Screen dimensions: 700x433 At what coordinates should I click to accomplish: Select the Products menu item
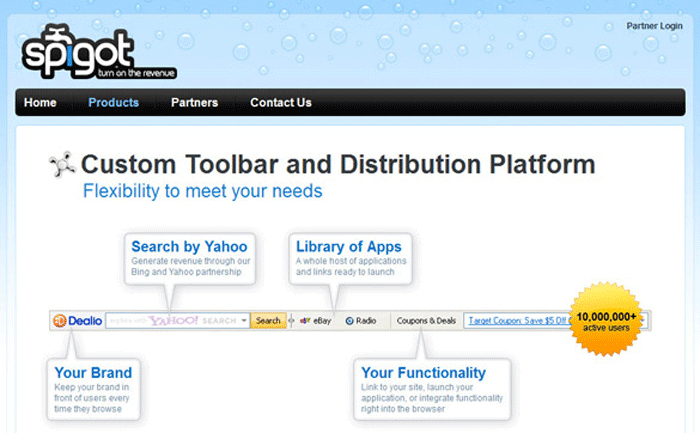click(113, 103)
